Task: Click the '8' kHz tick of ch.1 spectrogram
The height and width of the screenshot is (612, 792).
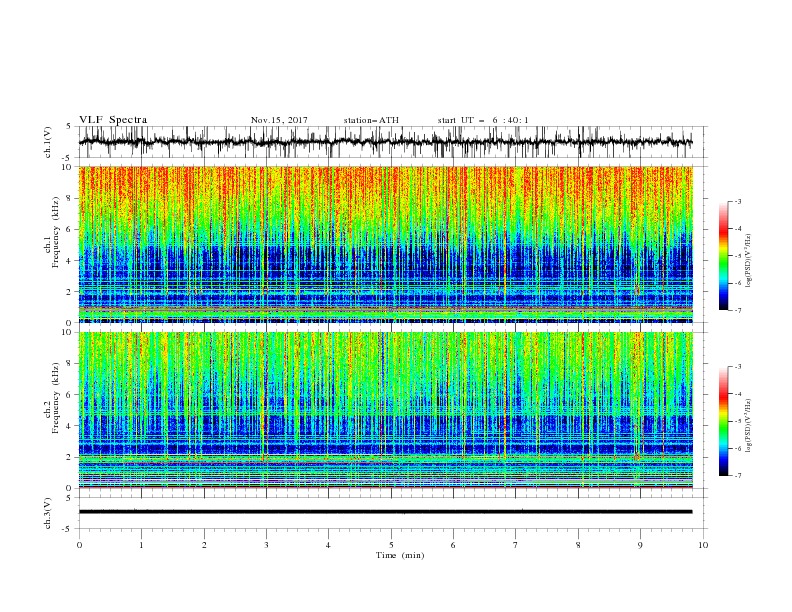Action: (x=69, y=198)
